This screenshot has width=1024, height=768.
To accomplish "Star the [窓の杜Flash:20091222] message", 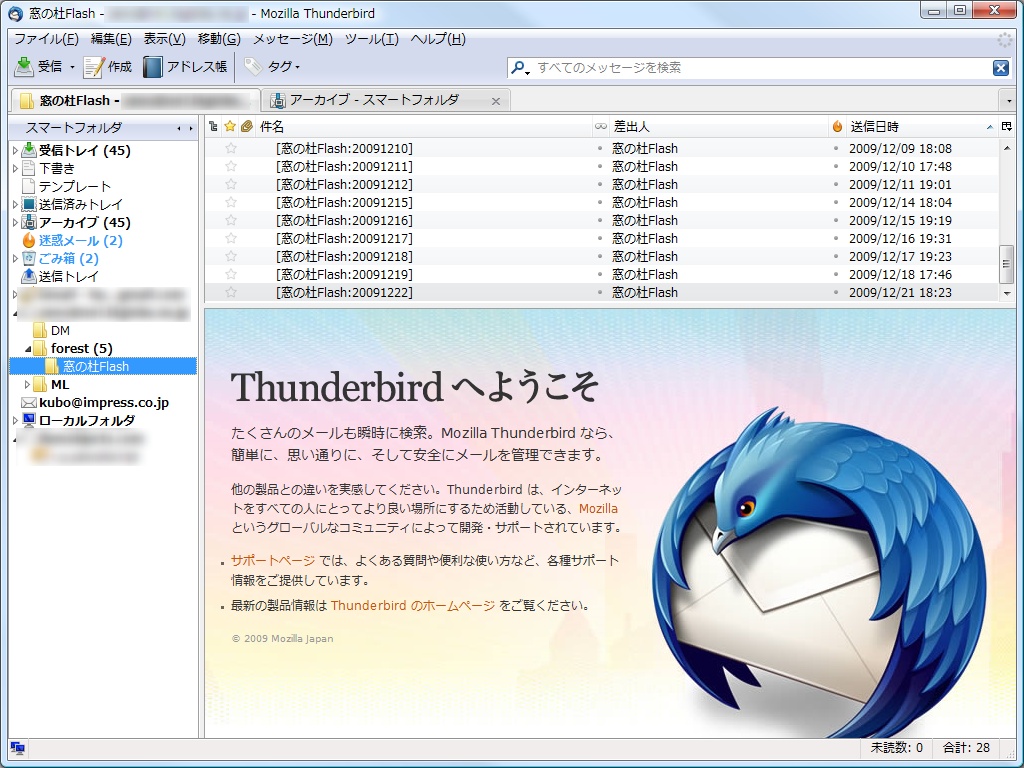I will (x=229, y=292).
